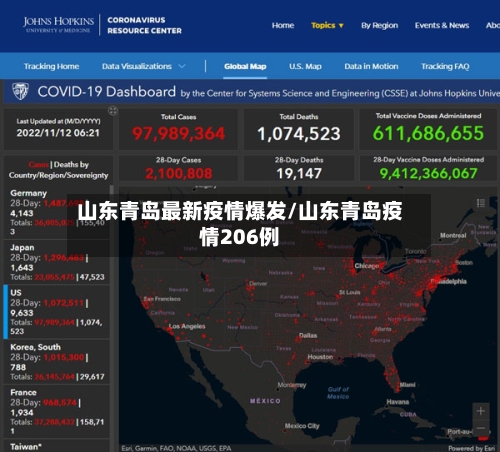
Task: Expand the Data Visualizations dropdown
Action: tap(144, 66)
